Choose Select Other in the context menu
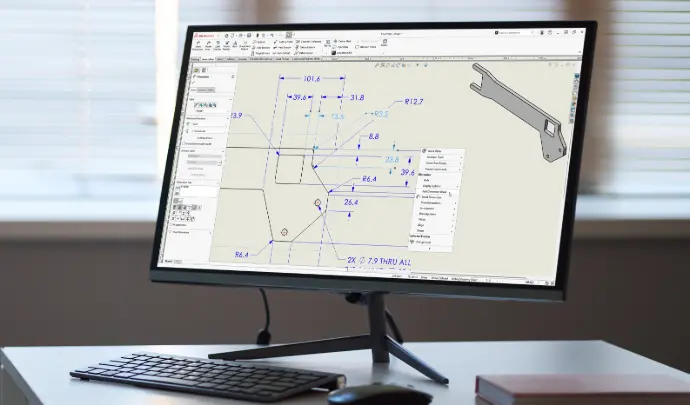 tap(434, 151)
